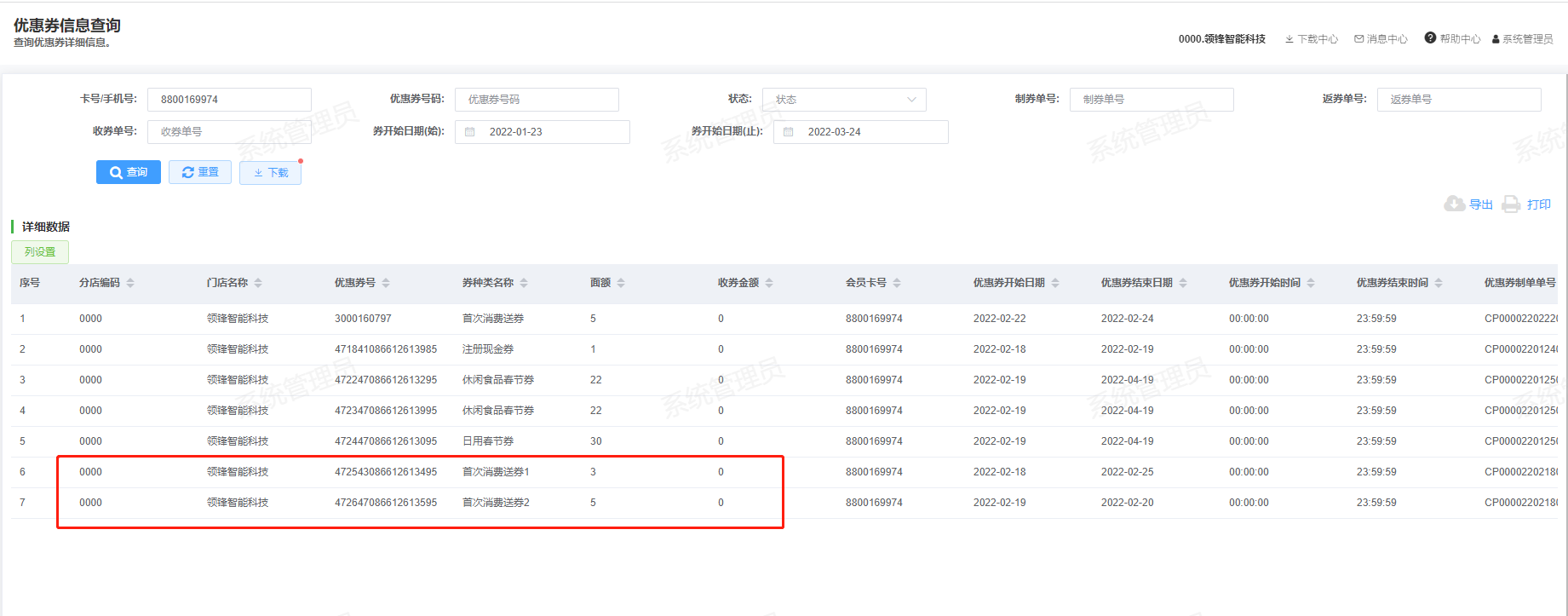Screen dimensions: 1568x616
Task: Open 下载中心 in the top bar
Action: pos(1312,39)
